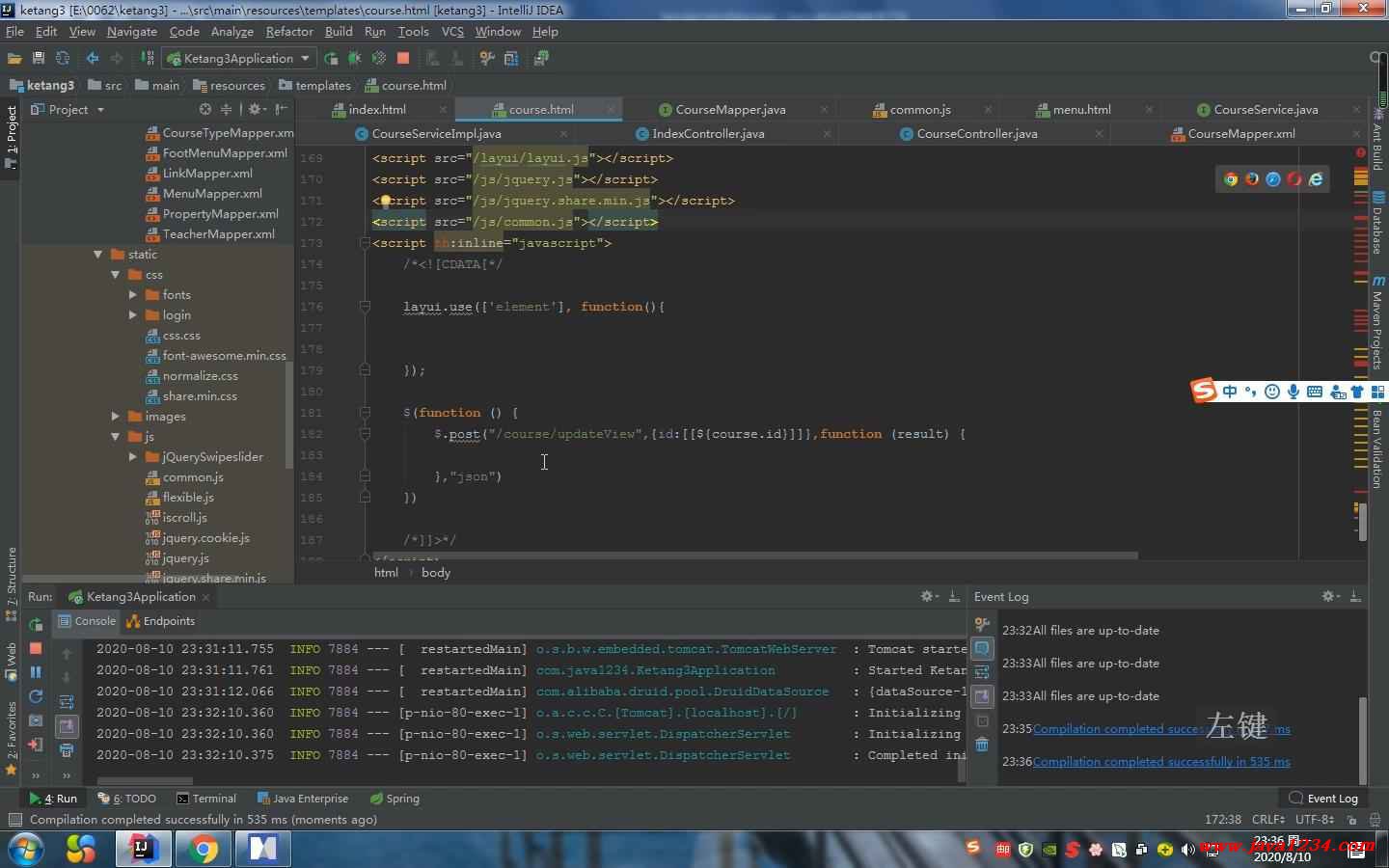This screenshot has height=868, width=1389.
Task: Switch to the Endpoints tab
Action: 161,621
